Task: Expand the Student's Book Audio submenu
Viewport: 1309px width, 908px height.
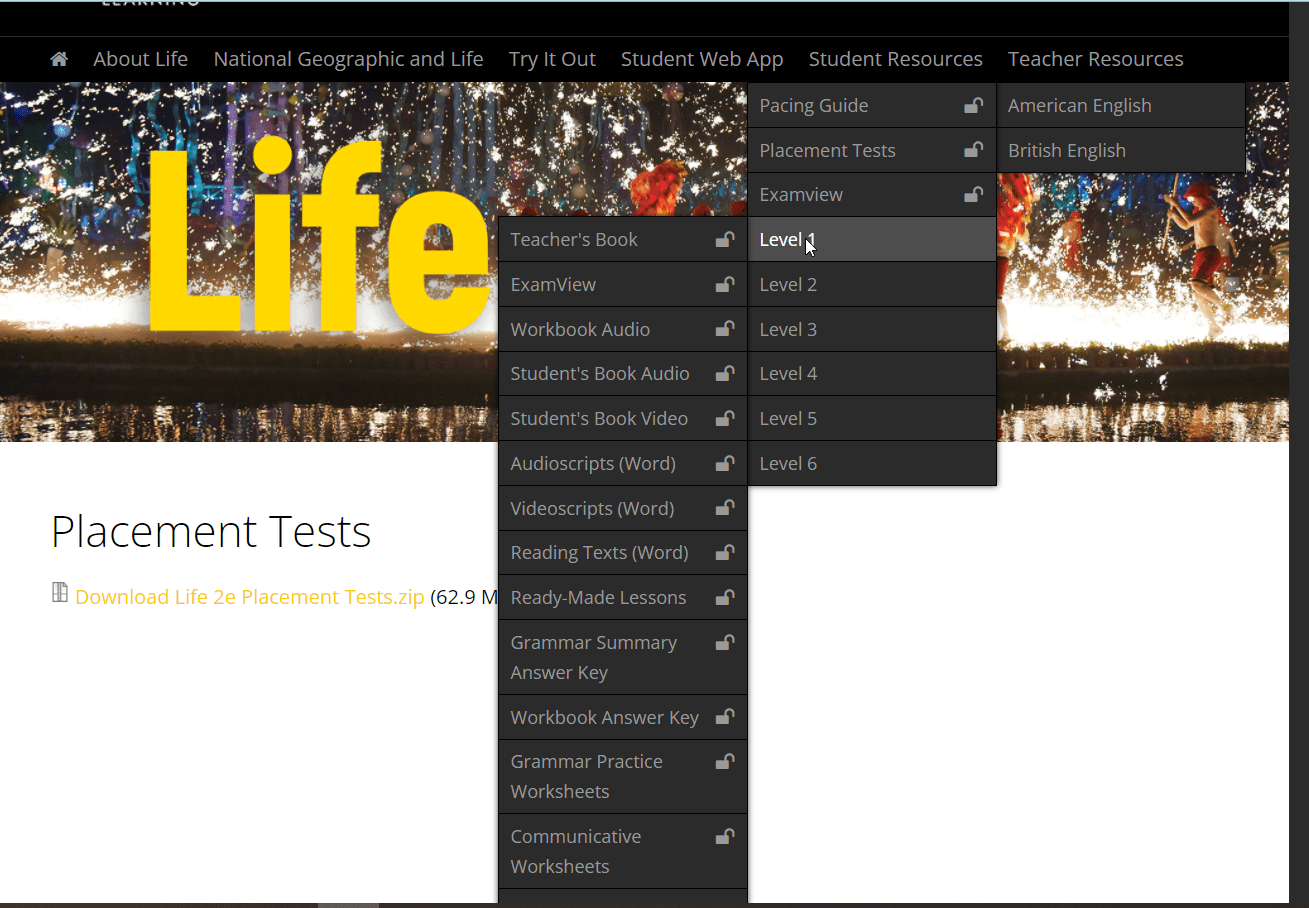Action: click(600, 373)
